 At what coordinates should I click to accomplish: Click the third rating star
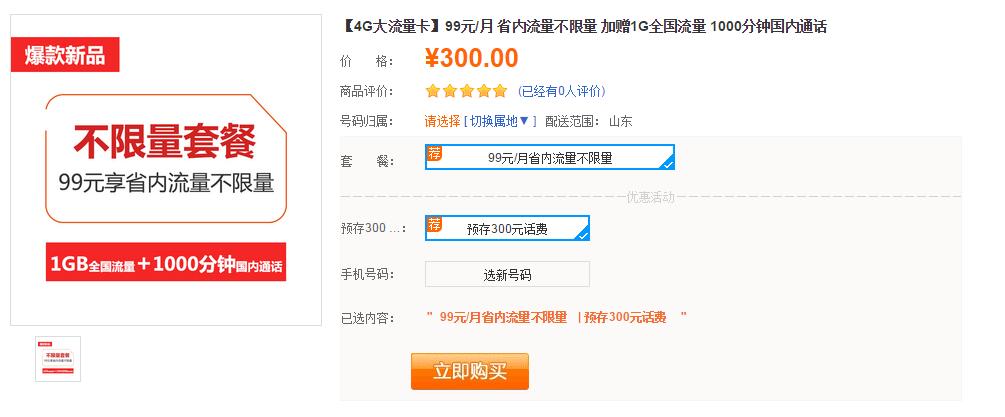[466, 91]
